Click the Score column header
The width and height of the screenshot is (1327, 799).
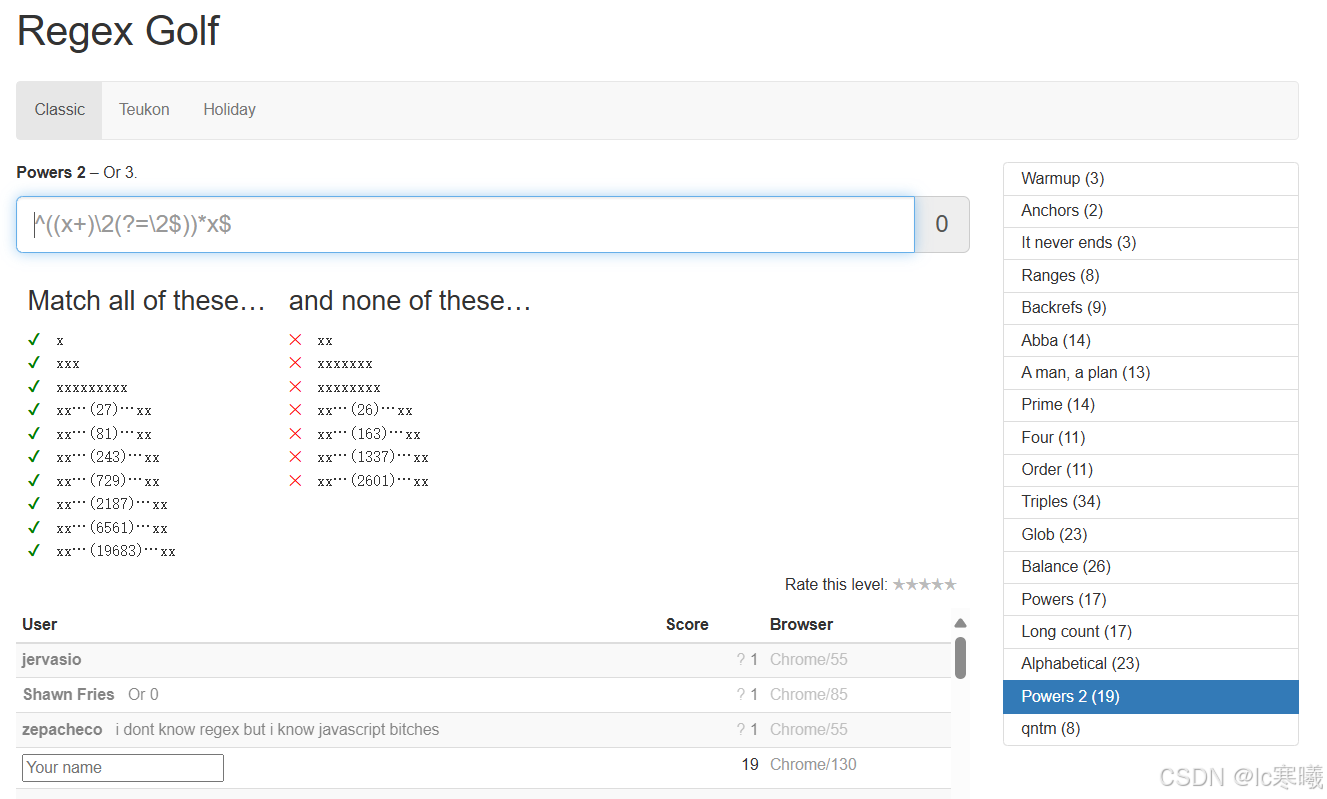point(687,624)
